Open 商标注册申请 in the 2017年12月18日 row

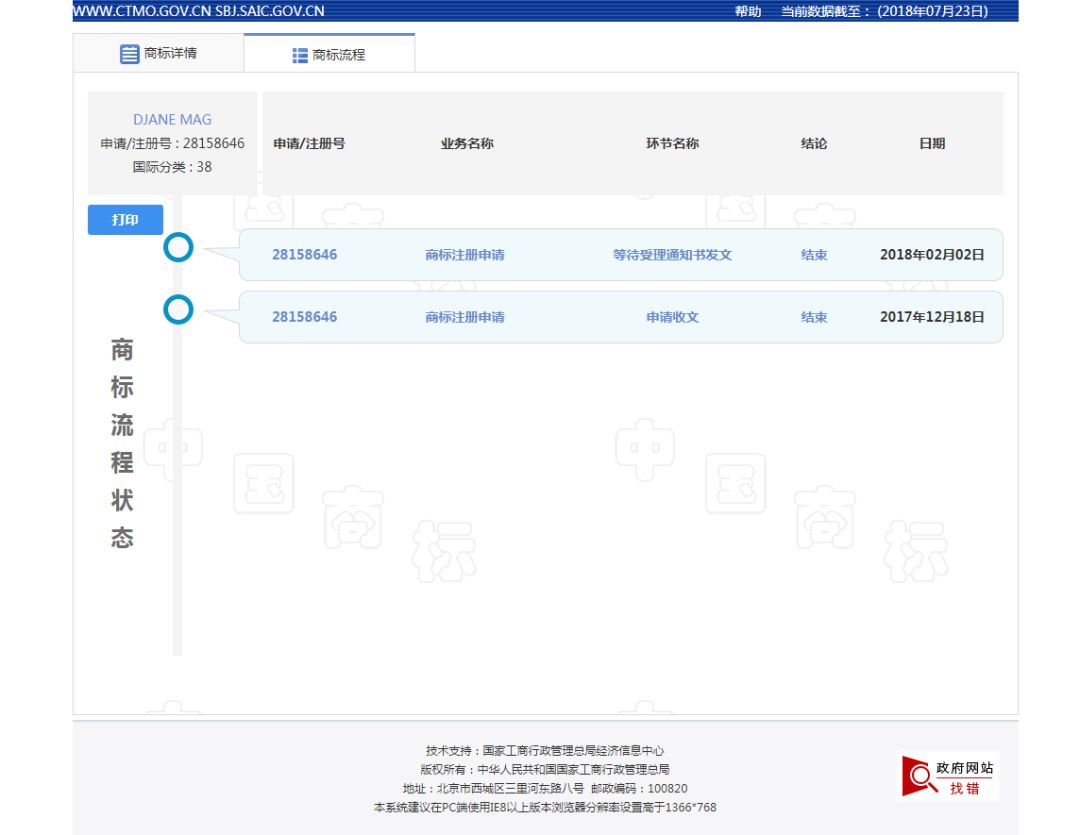465,317
